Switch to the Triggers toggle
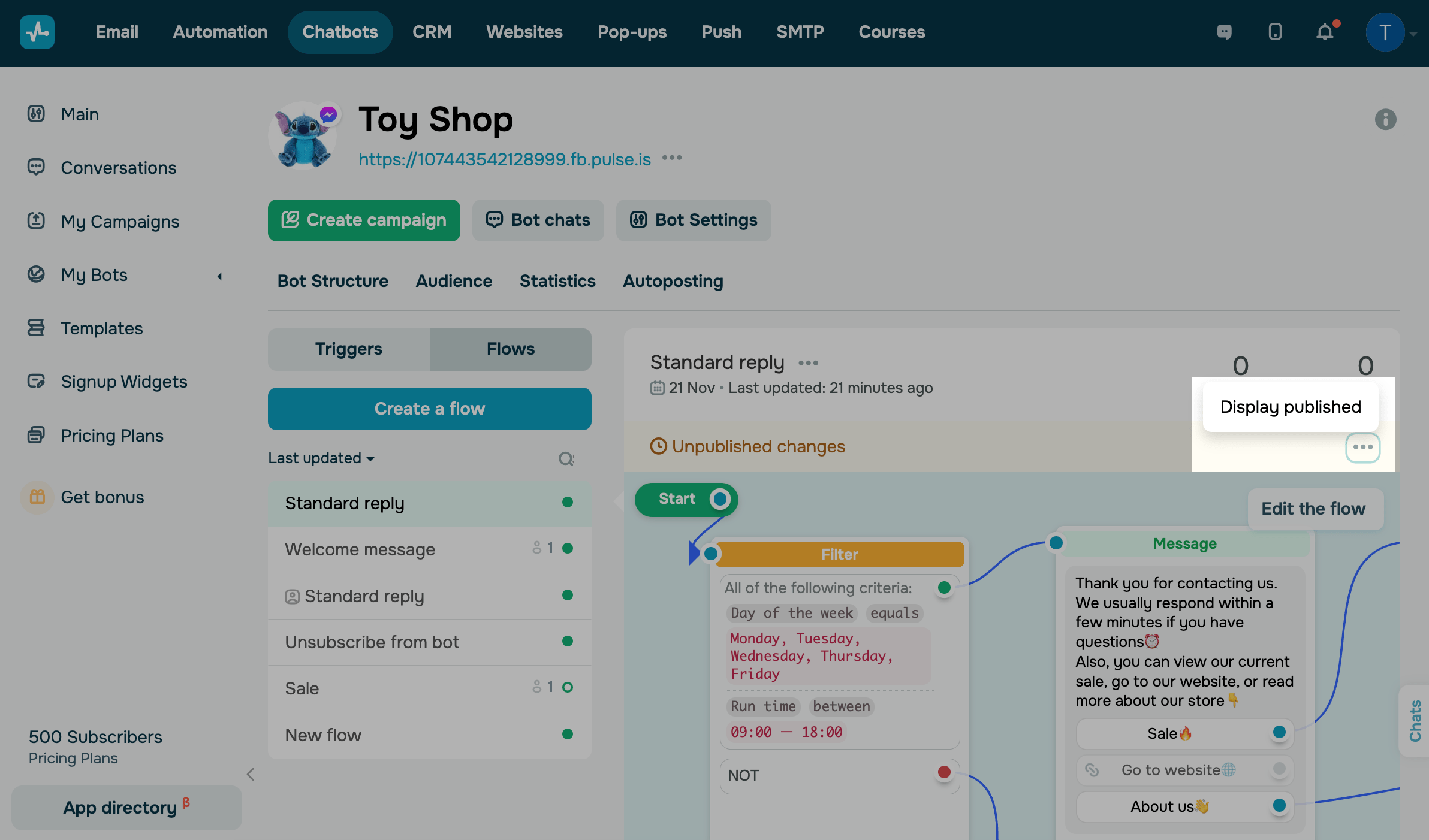The image size is (1429, 840). click(x=349, y=349)
